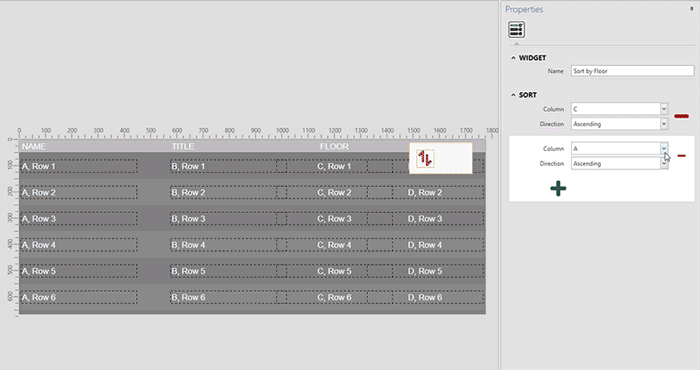Select cell C, Row 3
The height and width of the screenshot is (370, 700).
(x=334, y=219)
